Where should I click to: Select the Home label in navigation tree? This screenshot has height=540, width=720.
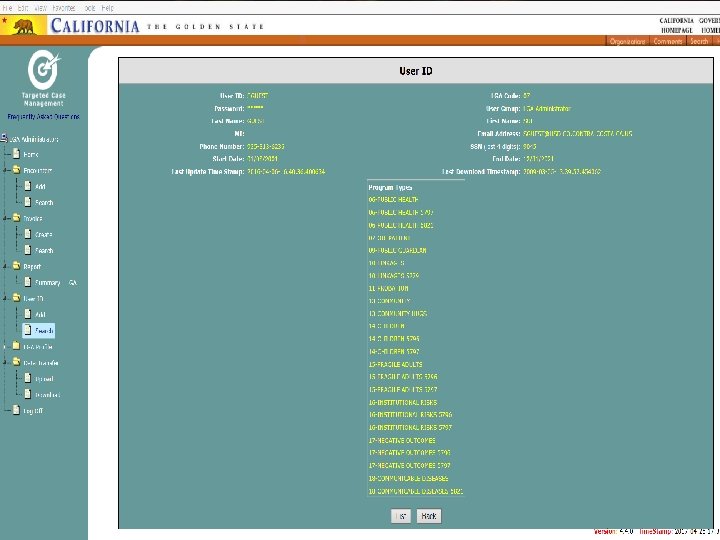[x=31, y=155]
